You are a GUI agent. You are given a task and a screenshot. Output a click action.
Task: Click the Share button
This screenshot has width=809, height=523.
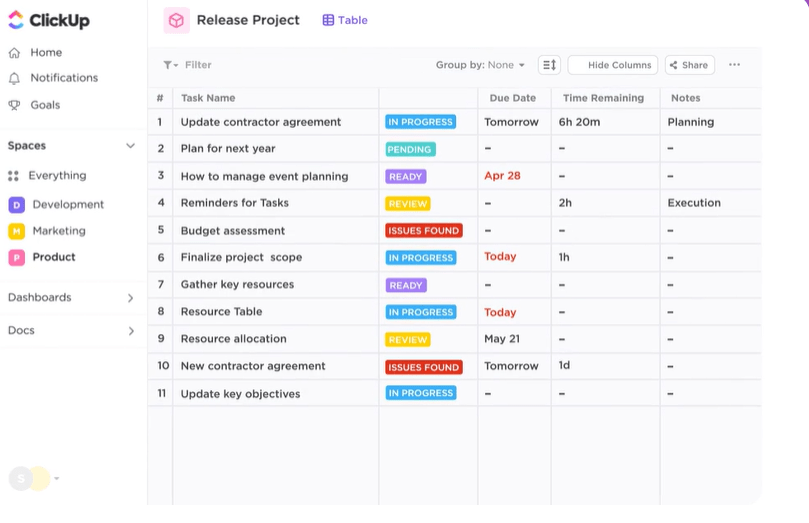(690, 65)
